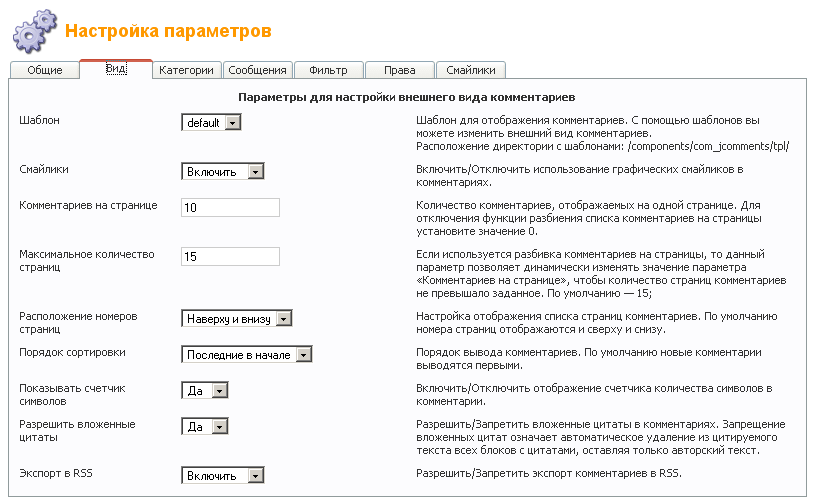Switch to the Общие tab
The width and height of the screenshot is (815, 502).
pos(45,70)
